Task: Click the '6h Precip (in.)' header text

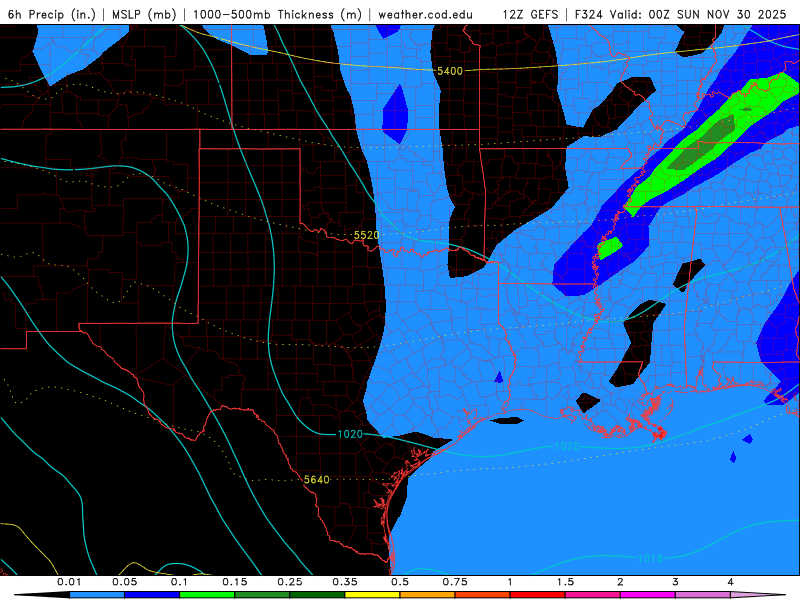Action: click(52, 14)
